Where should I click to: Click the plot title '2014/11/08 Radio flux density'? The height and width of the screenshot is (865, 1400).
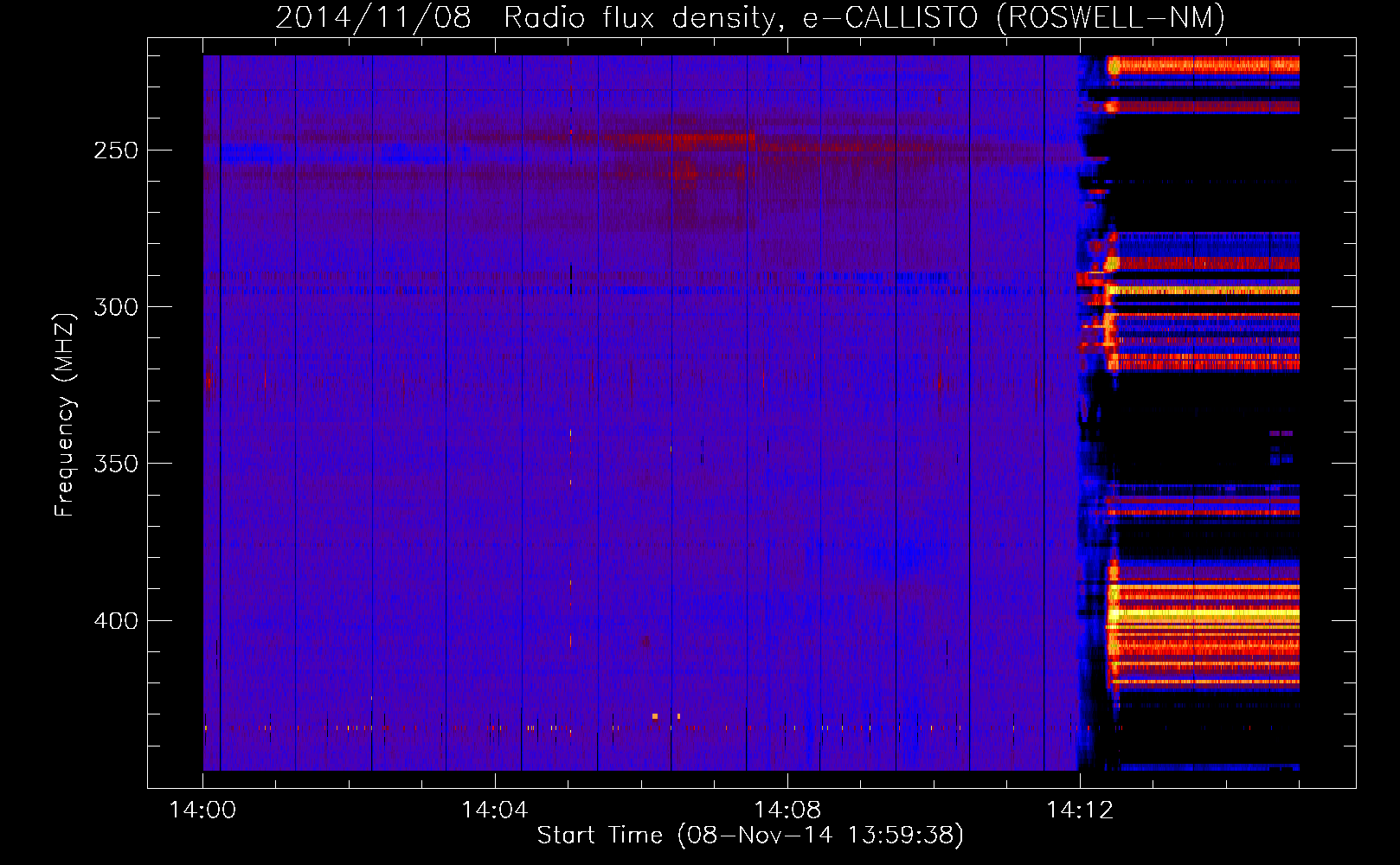click(750, 17)
